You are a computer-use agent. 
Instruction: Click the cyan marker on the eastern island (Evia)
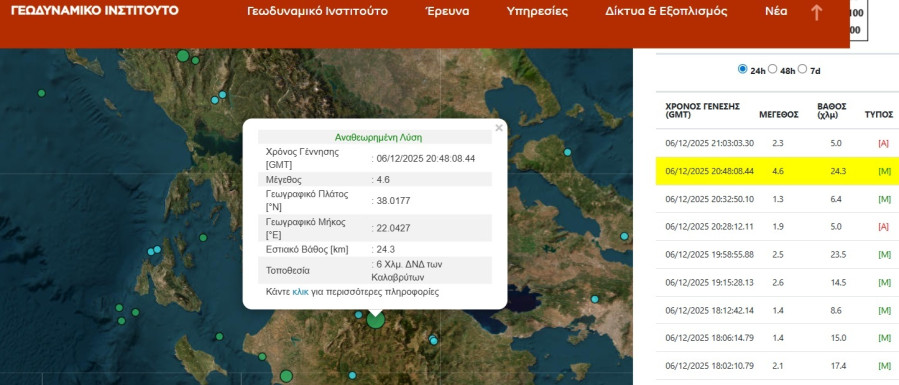(x=568, y=152)
